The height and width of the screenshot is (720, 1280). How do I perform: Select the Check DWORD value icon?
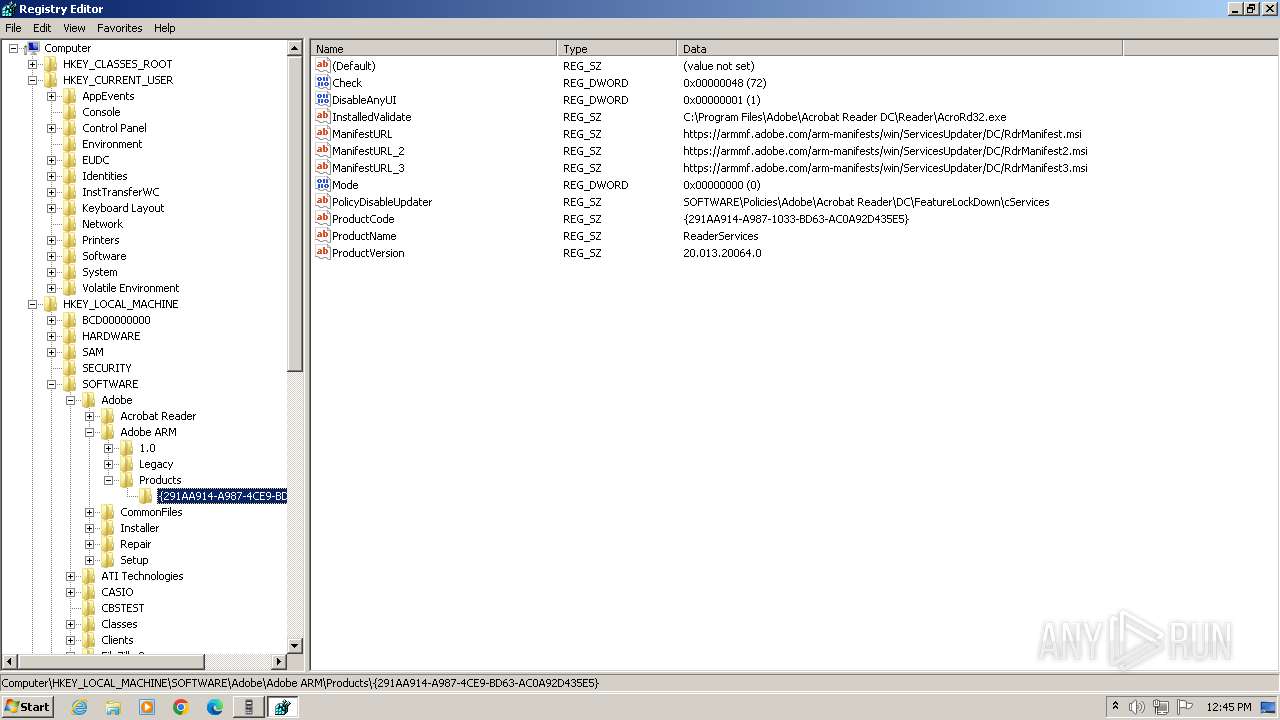coord(322,82)
